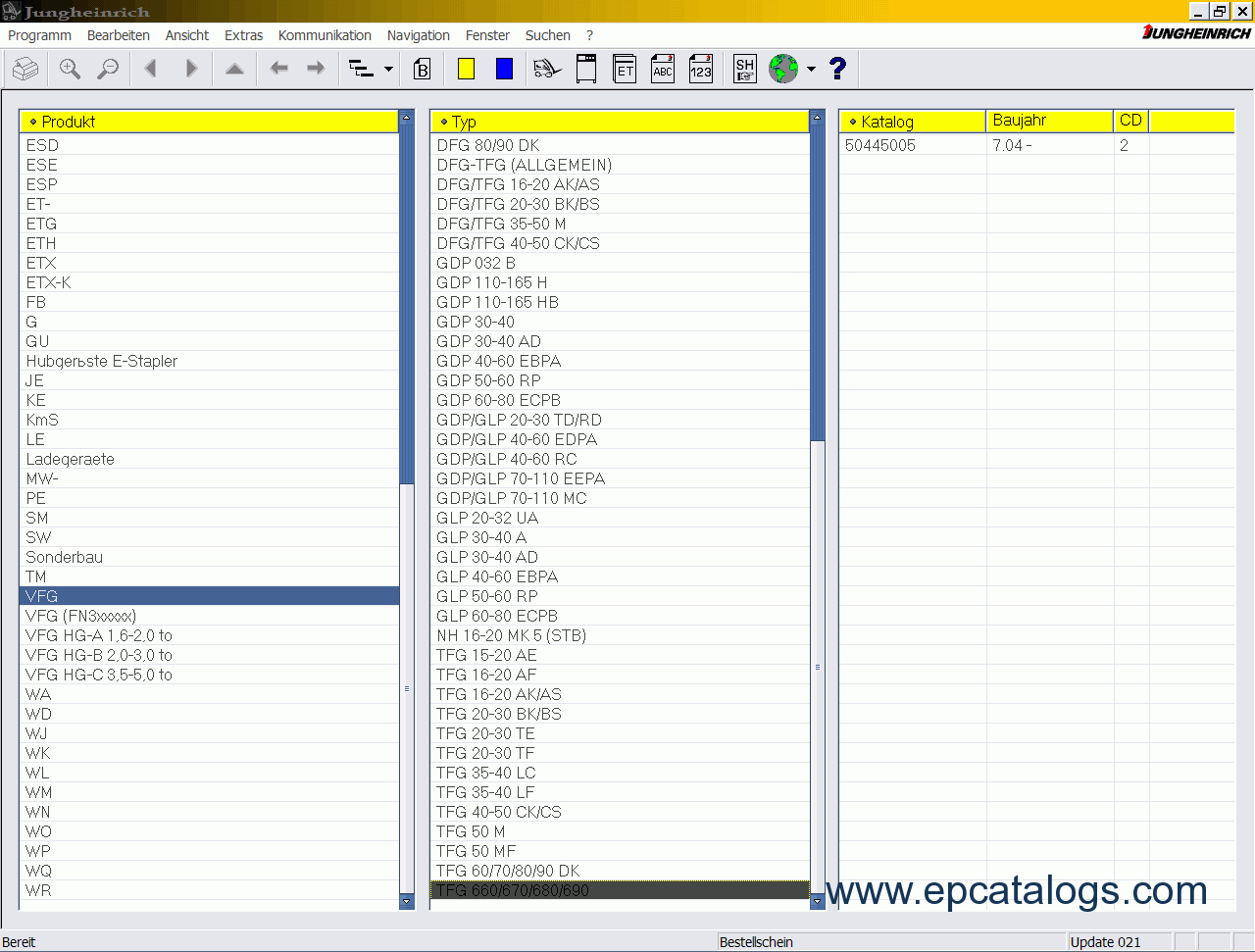This screenshot has width=1255, height=952.
Task: Select product ESD in list
Action: click(209, 145)
